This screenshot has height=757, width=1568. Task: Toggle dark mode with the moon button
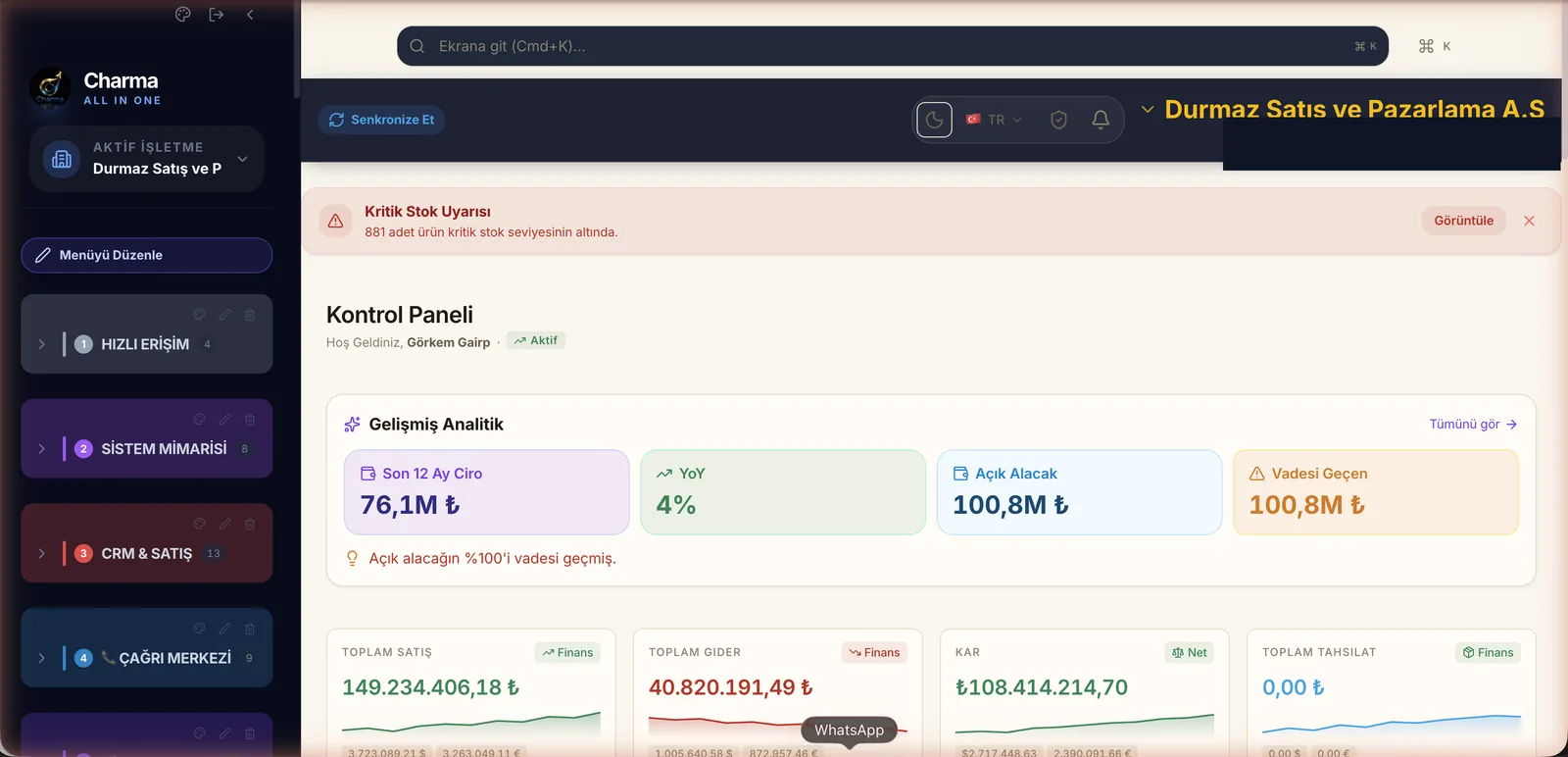coord(934,120)
